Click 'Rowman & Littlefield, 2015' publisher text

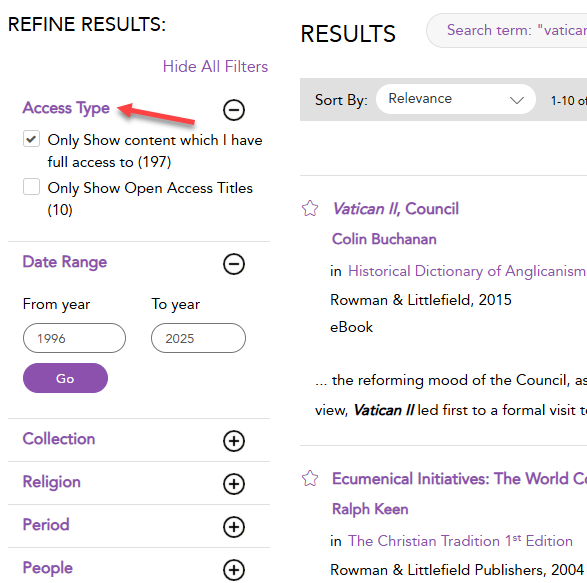[x=421, y=300]
